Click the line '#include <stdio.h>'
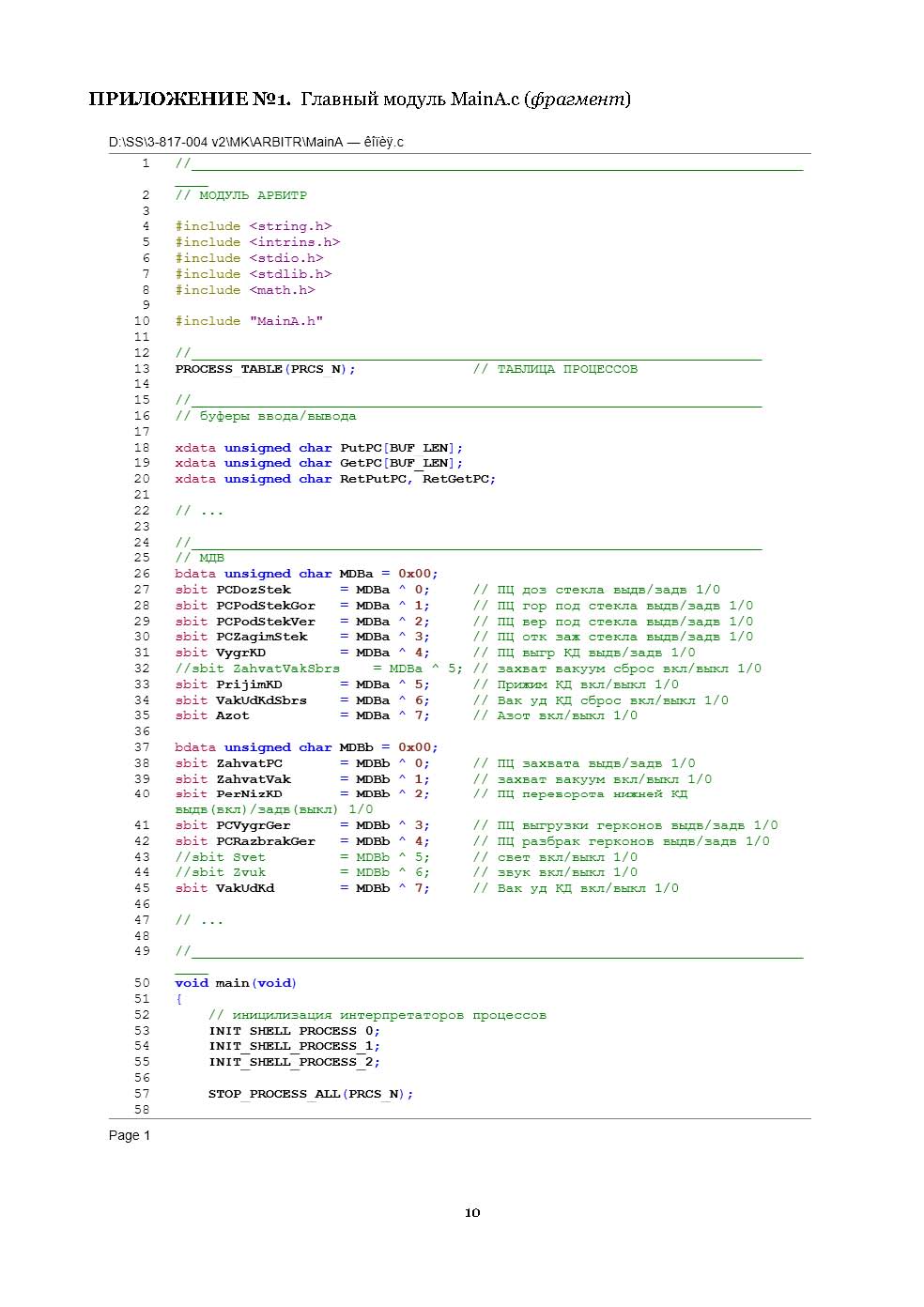This screenshot has height=1307, width=924. click(x=249, y=258)
